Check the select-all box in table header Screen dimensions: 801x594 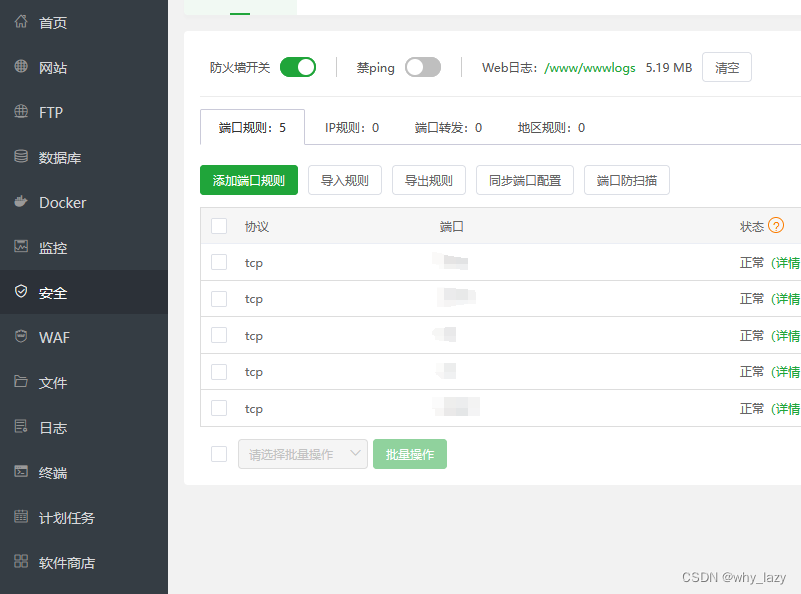click(219, 226)
